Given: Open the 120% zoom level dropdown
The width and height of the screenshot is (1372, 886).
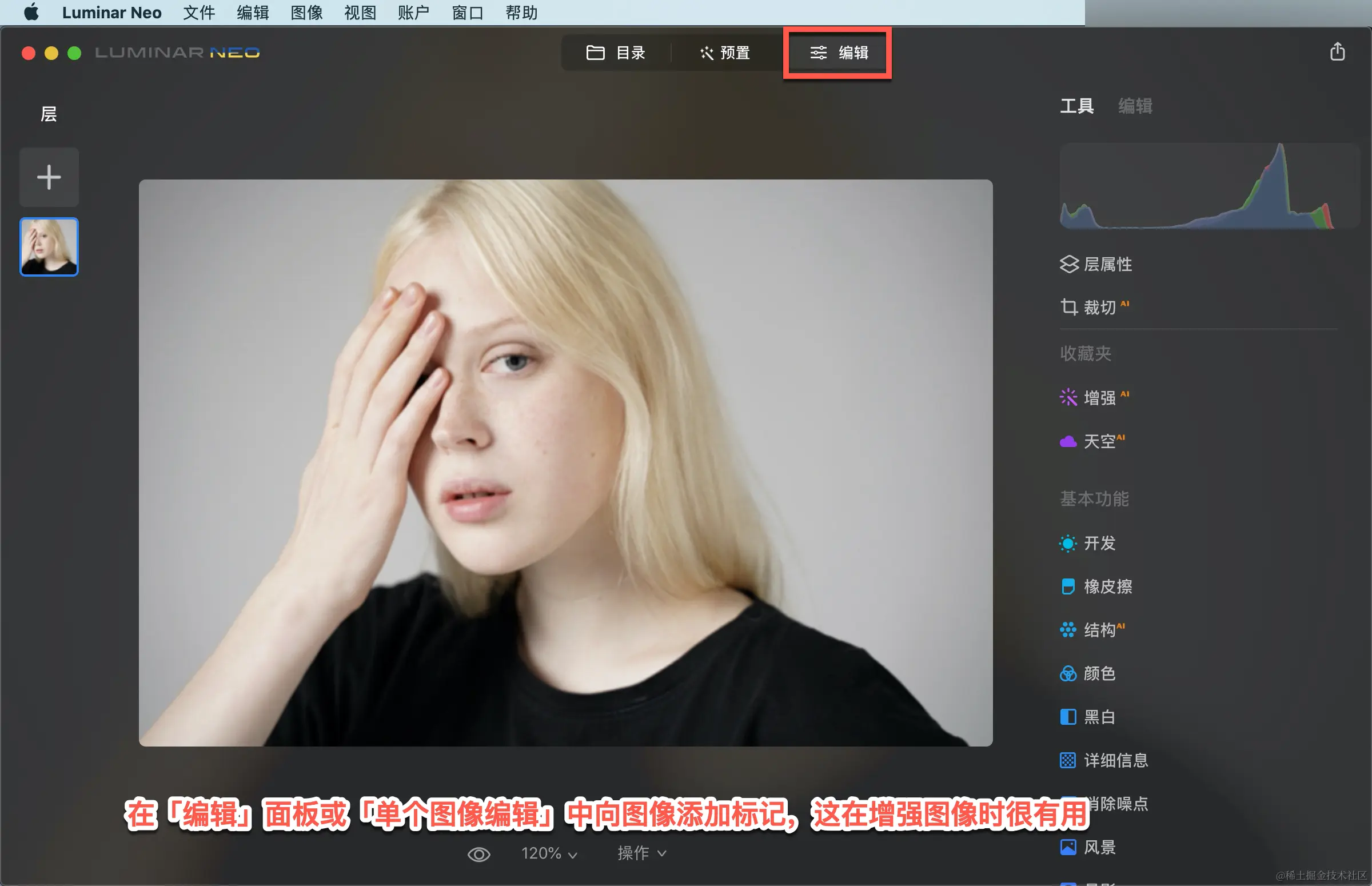Looking at the screenshot, I should point(549,853).
